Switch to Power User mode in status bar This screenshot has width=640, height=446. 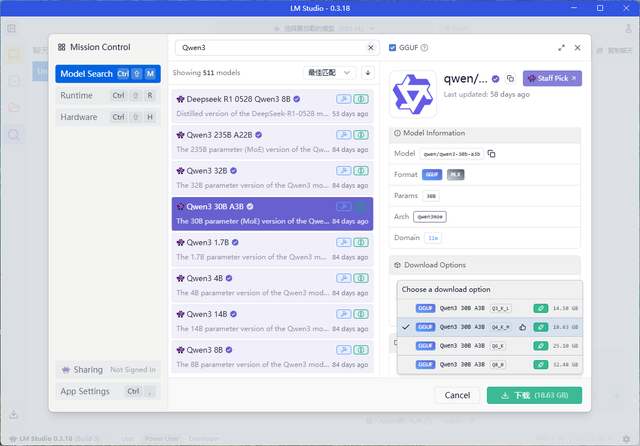pos(162,439)
